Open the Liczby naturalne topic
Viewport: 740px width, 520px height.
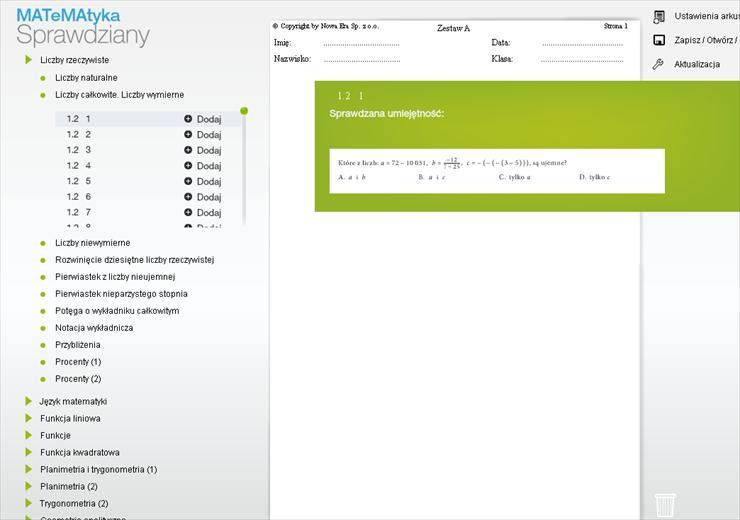86,78
